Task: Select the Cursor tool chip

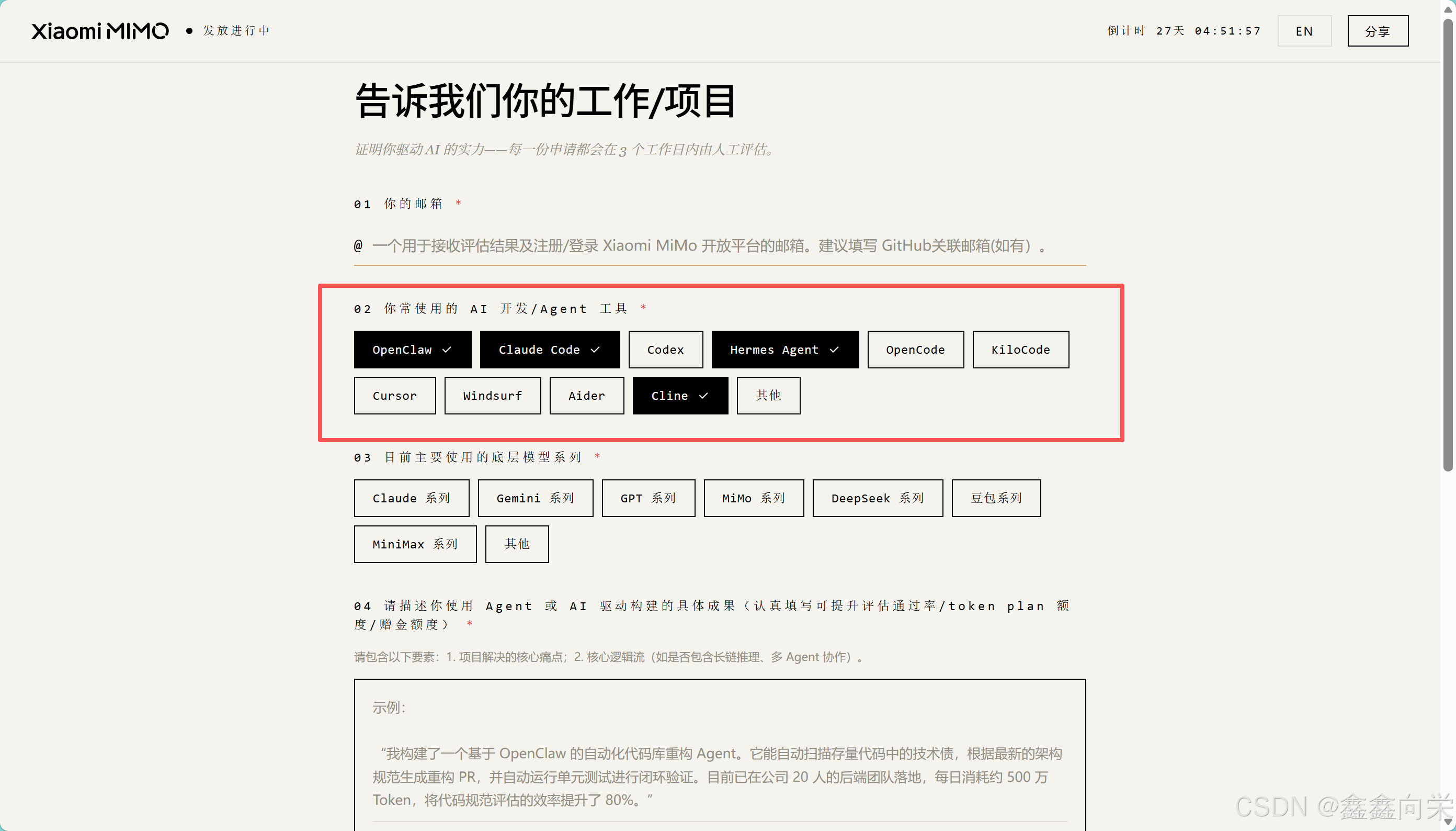Action: (x=395, y=396)
